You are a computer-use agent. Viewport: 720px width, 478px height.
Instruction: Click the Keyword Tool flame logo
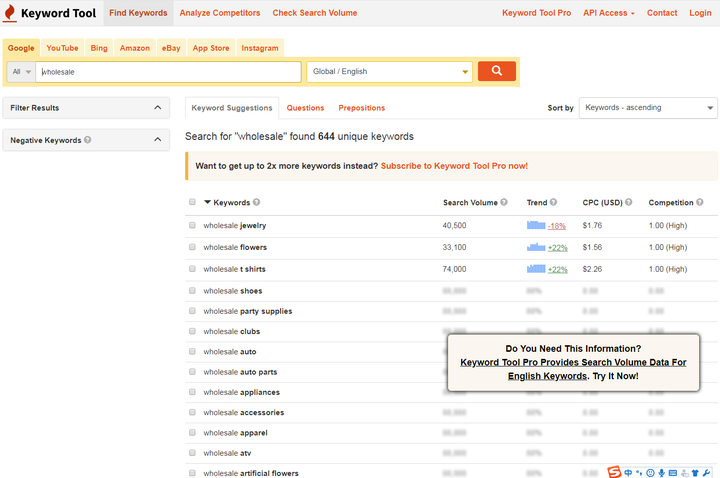click(x=10, y=13)
